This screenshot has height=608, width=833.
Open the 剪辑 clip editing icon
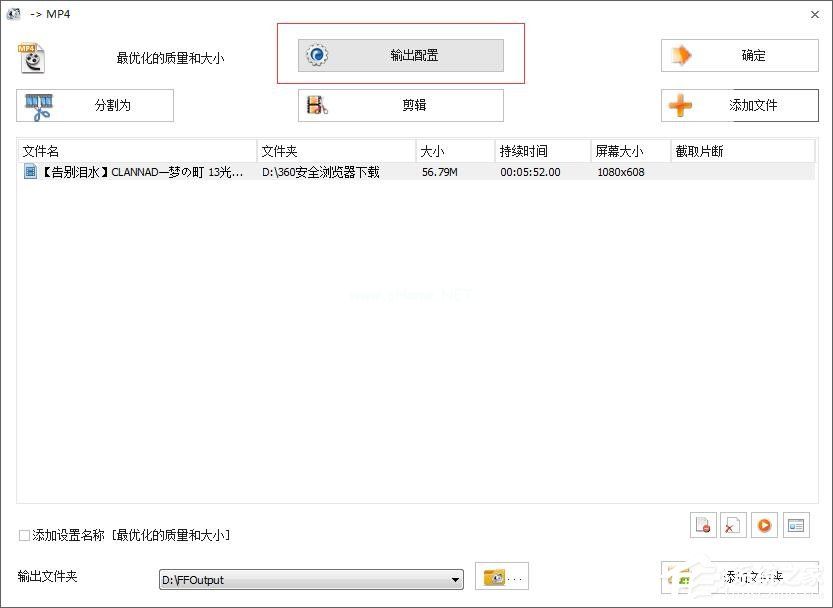(317, 105)
